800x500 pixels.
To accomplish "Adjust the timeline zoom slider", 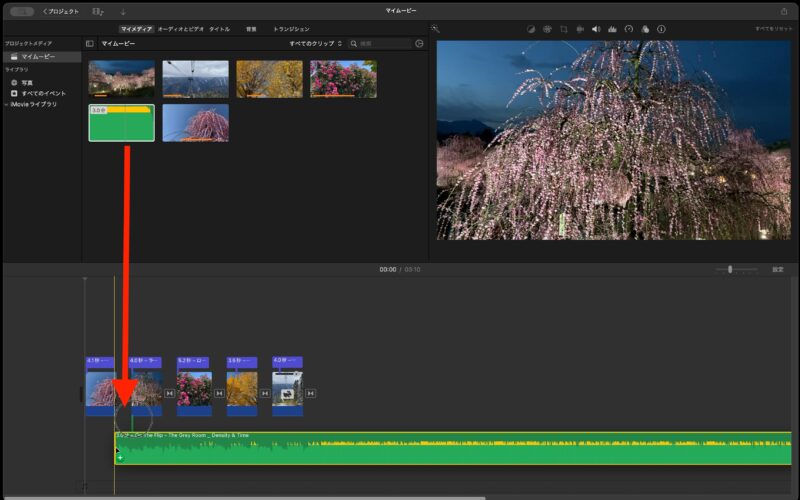I will click(x=730, y=269).
